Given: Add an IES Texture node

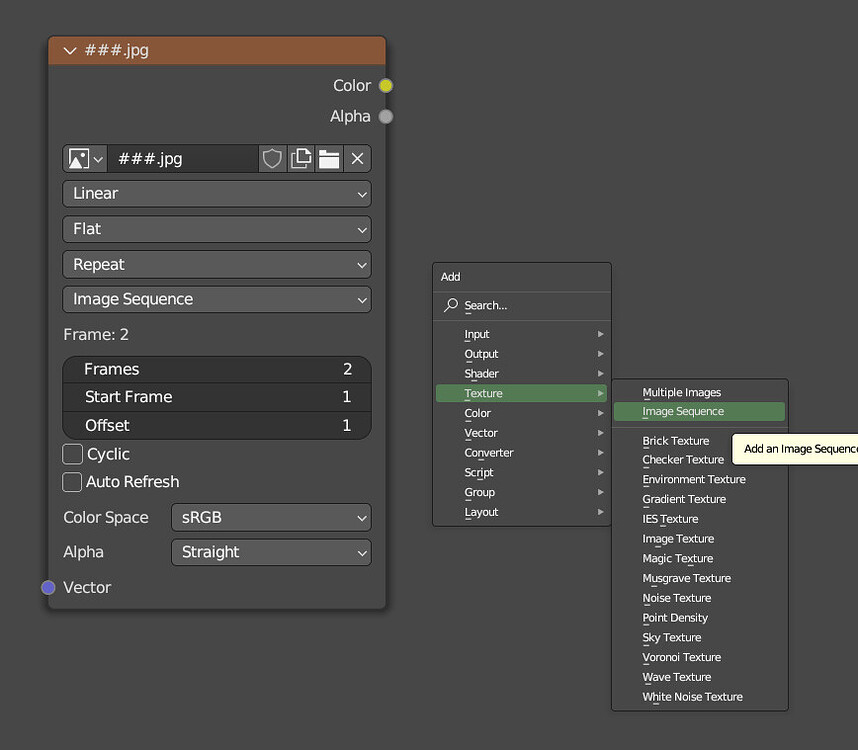Looking at the screenshot, I should pyautogui.click(x=699, y=519).
